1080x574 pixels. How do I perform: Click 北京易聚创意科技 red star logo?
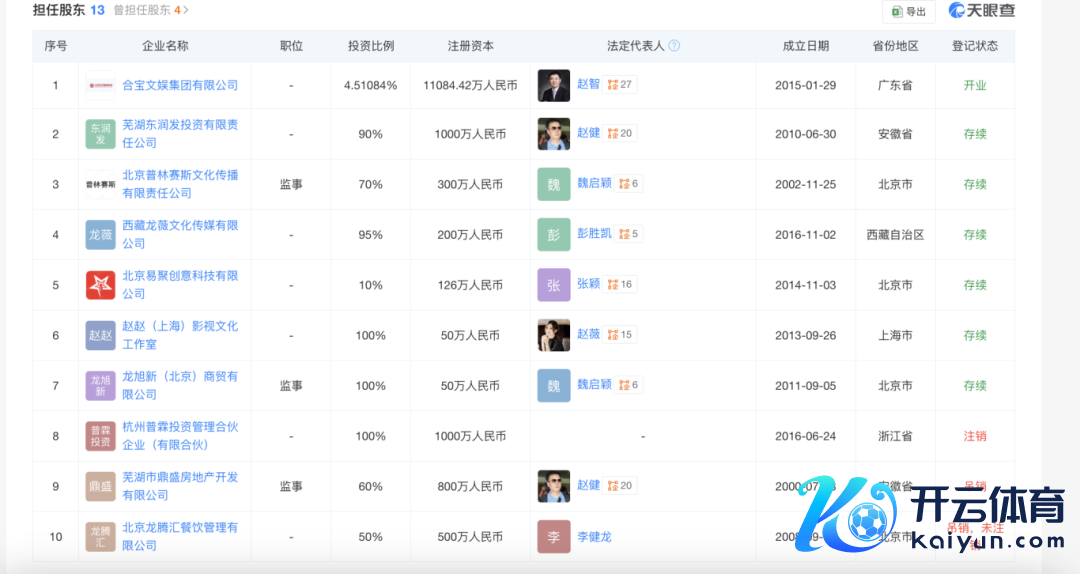[101, 285]
